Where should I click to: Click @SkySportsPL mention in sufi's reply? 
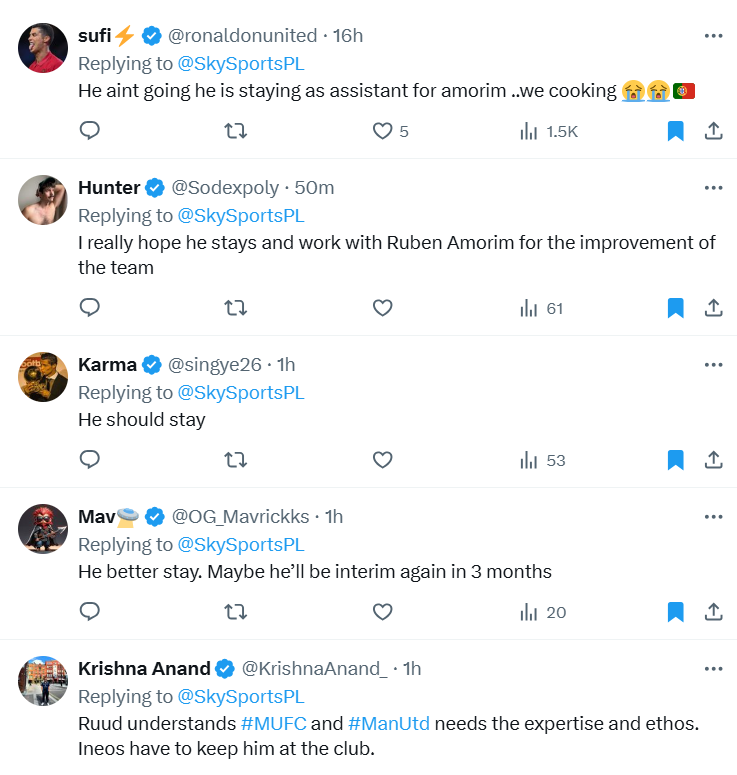pyautogui.click(x=241, y=63)
